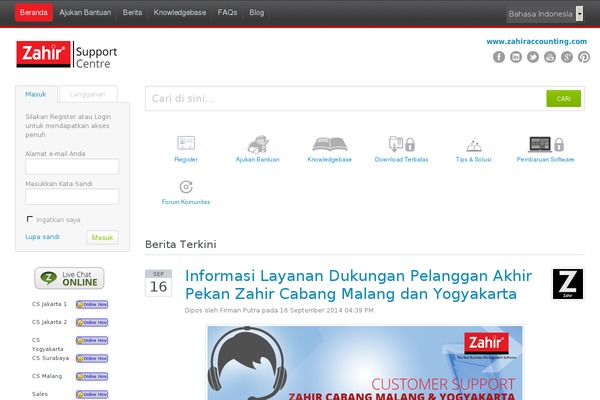Viewport: 600px width, 400px height.
Task: Click the Download Terbatas locked icon
Action: click(x=402, y=144)
